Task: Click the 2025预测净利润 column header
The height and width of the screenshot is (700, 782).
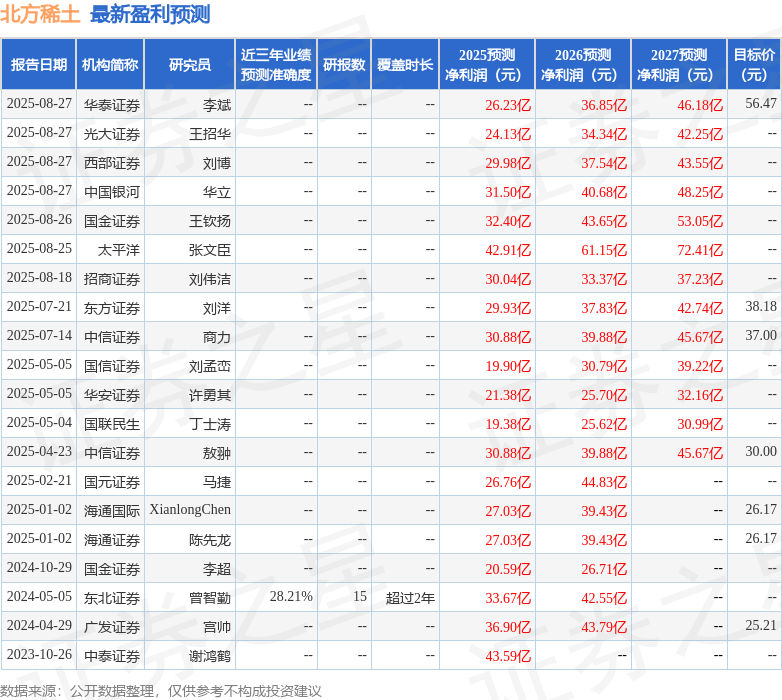Action: click(x=487, y=64)
